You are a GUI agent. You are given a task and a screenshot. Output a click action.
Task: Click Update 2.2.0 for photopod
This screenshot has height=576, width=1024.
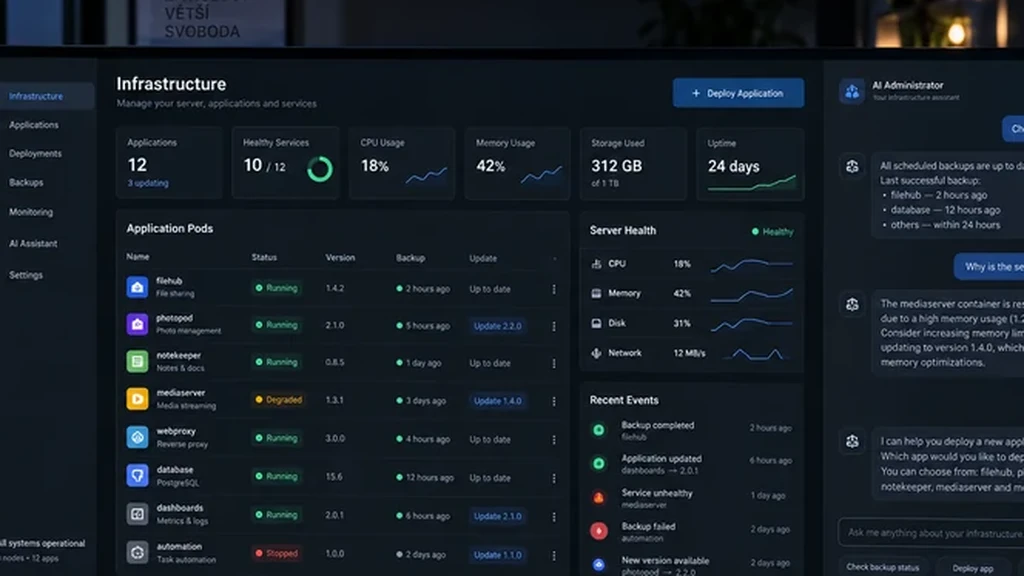[498, 326]
